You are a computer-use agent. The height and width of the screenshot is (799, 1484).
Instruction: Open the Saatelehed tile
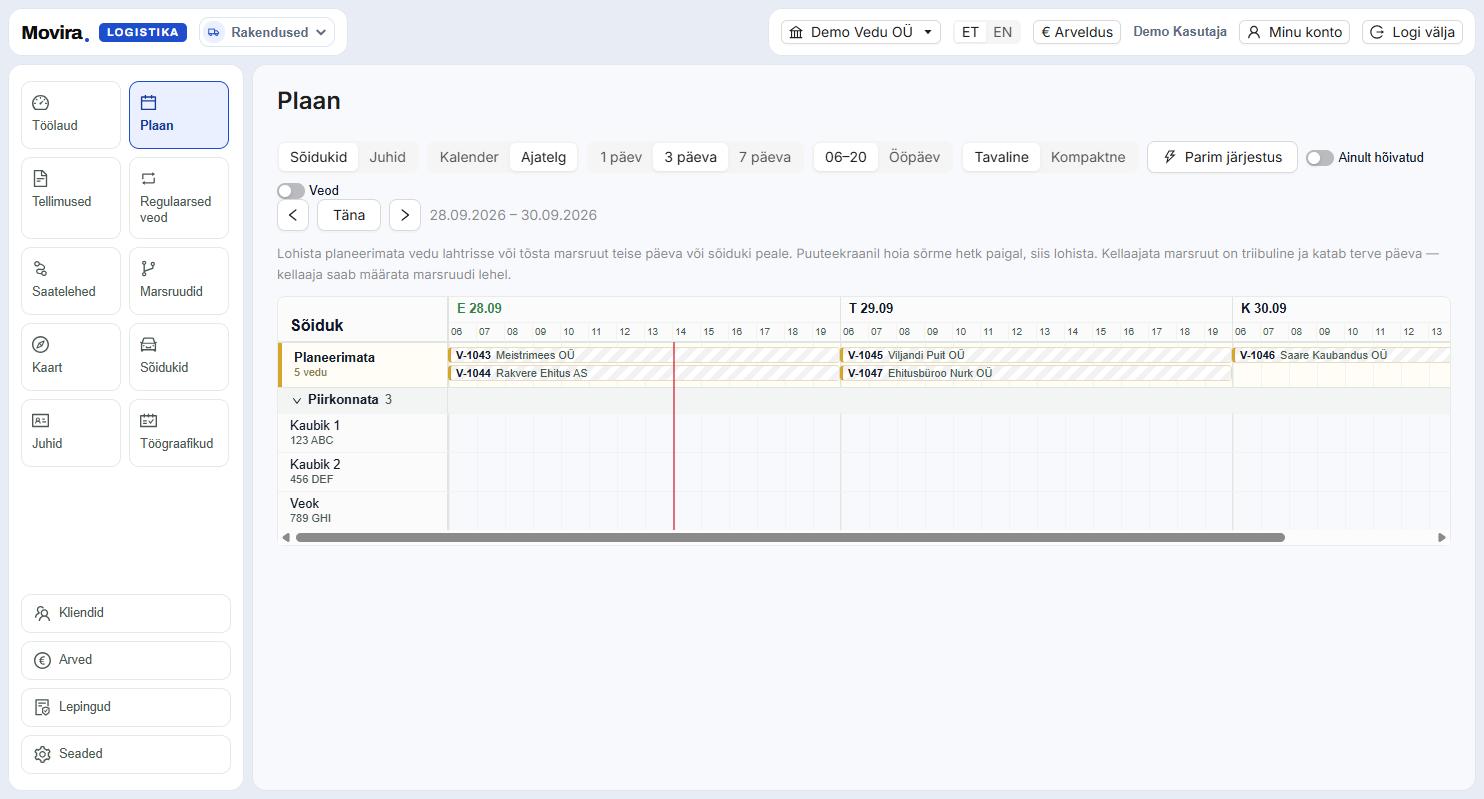tap(71, 281)
